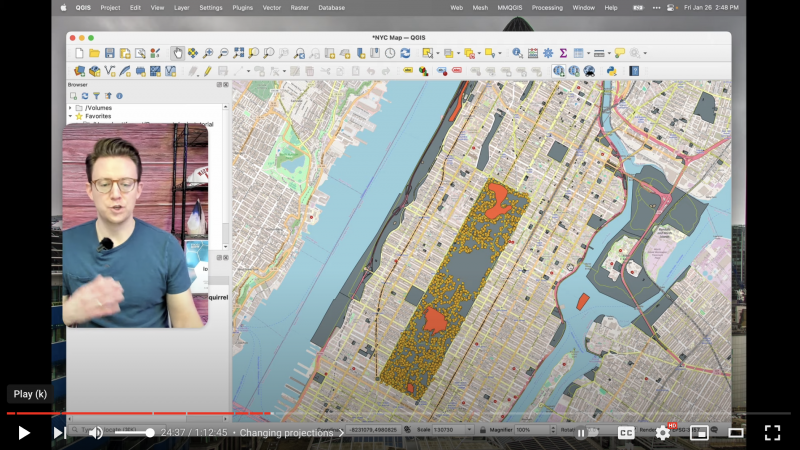Image resolution: width=800 pixels, height=450 pixels.
Task: Click the layer diagram options icon
Action: click(x=423, y=71)
